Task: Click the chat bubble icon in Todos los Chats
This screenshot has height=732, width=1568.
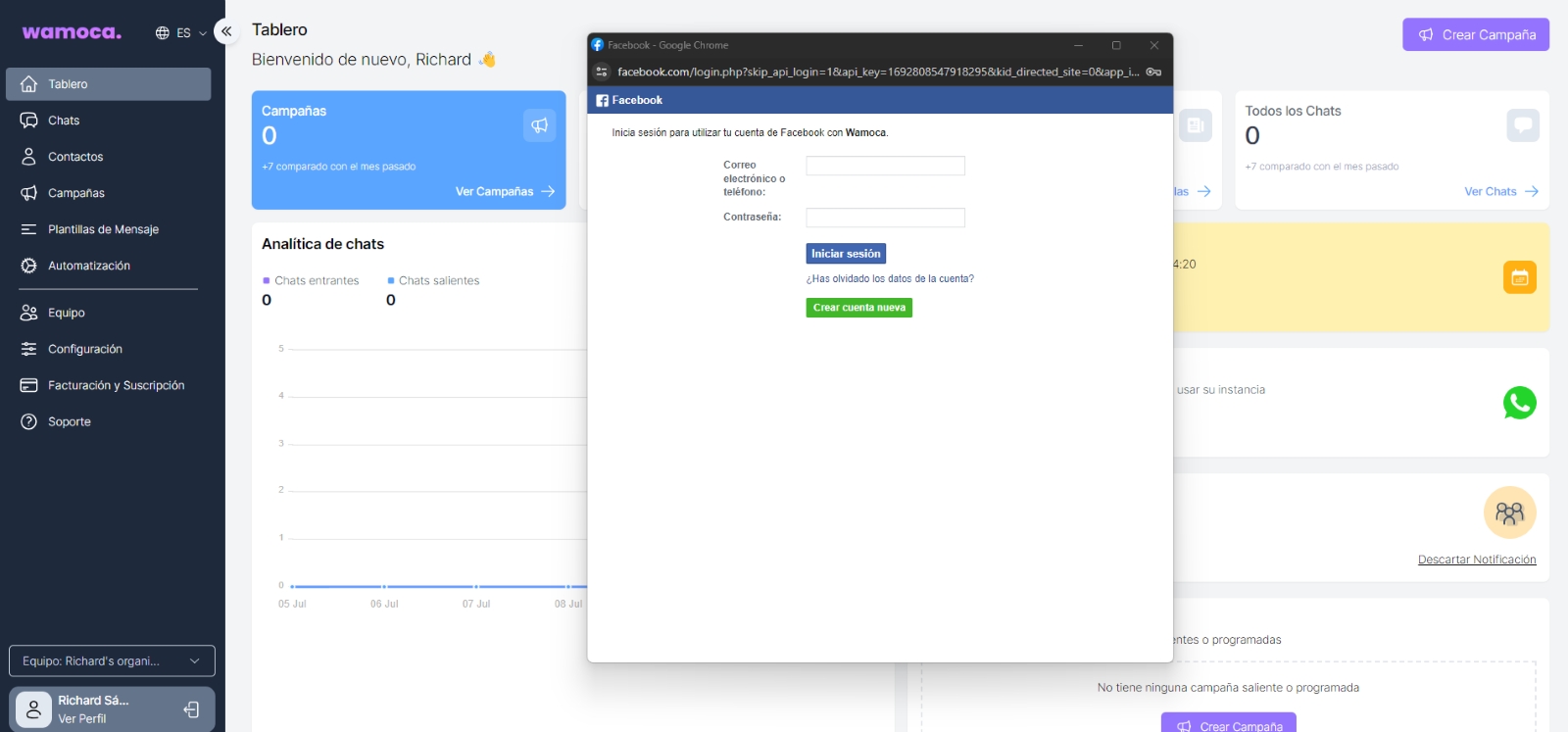Action: [x=1522, y=125]
